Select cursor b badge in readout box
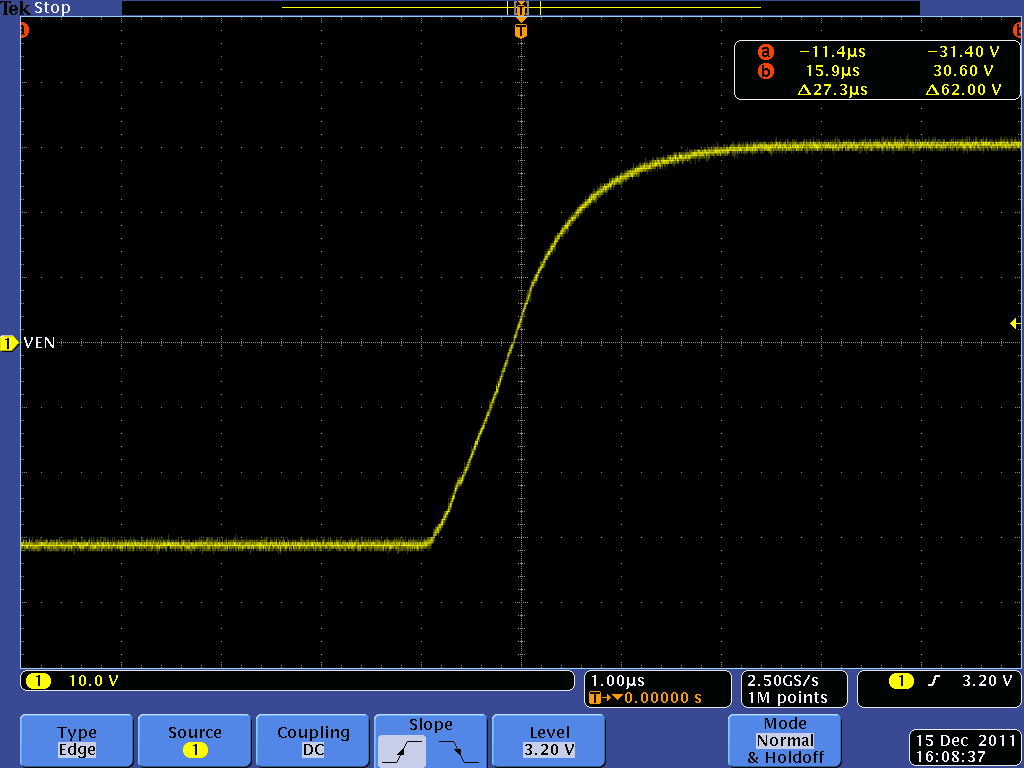 (765, 71)
